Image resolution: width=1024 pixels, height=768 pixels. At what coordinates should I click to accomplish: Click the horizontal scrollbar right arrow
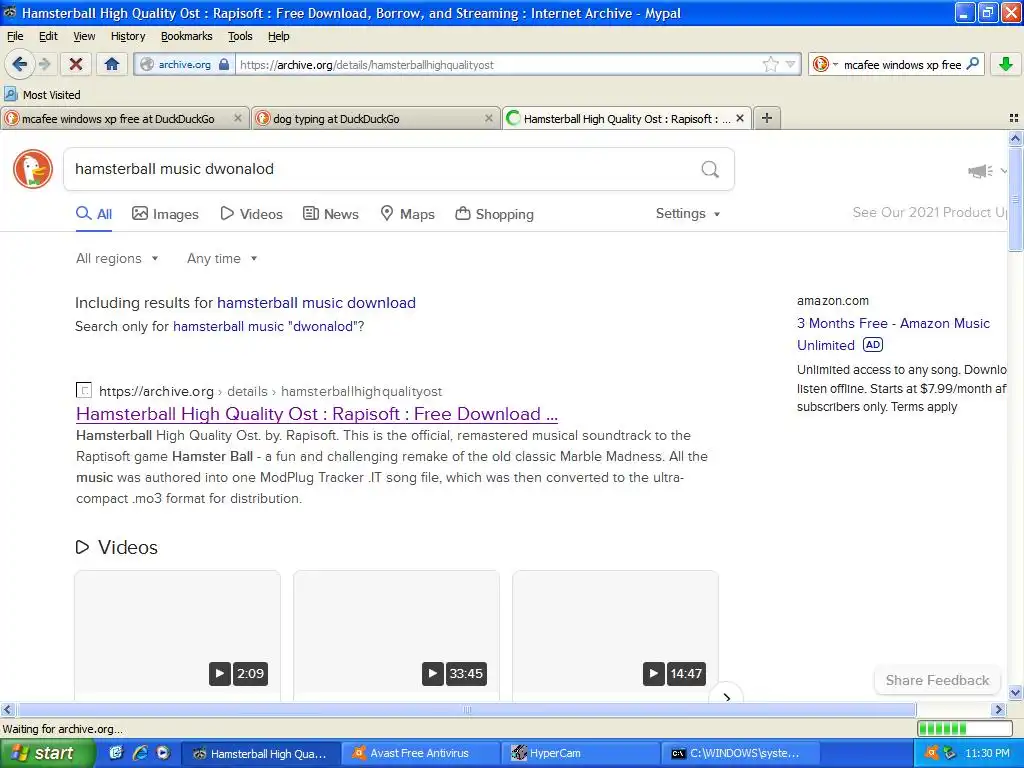point(999,709)
